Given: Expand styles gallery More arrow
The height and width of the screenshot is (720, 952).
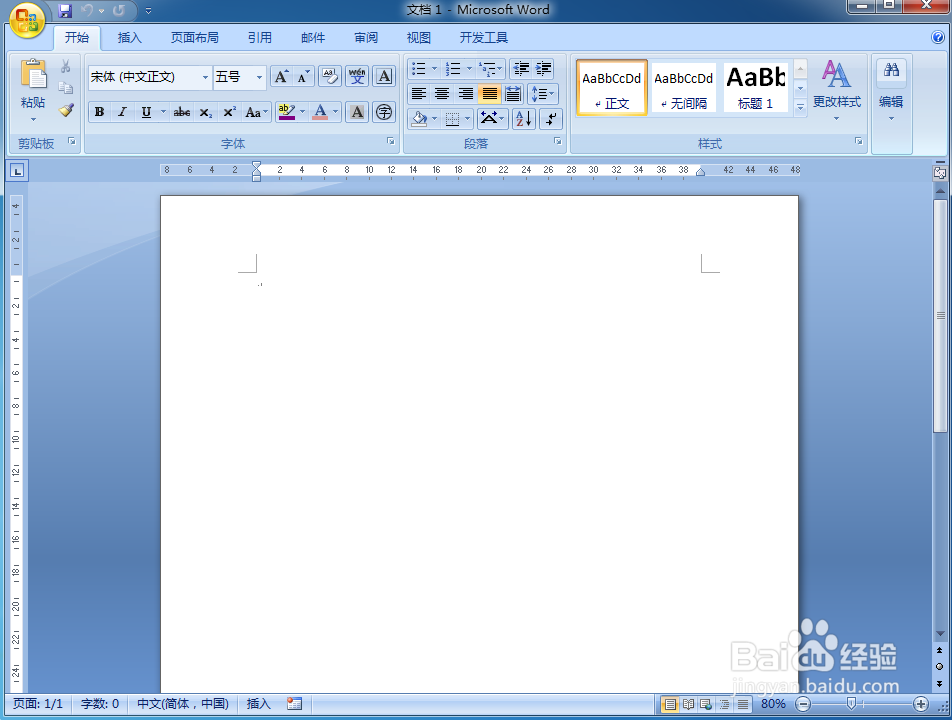Looking at the screenshot, I should pos(801,107).
